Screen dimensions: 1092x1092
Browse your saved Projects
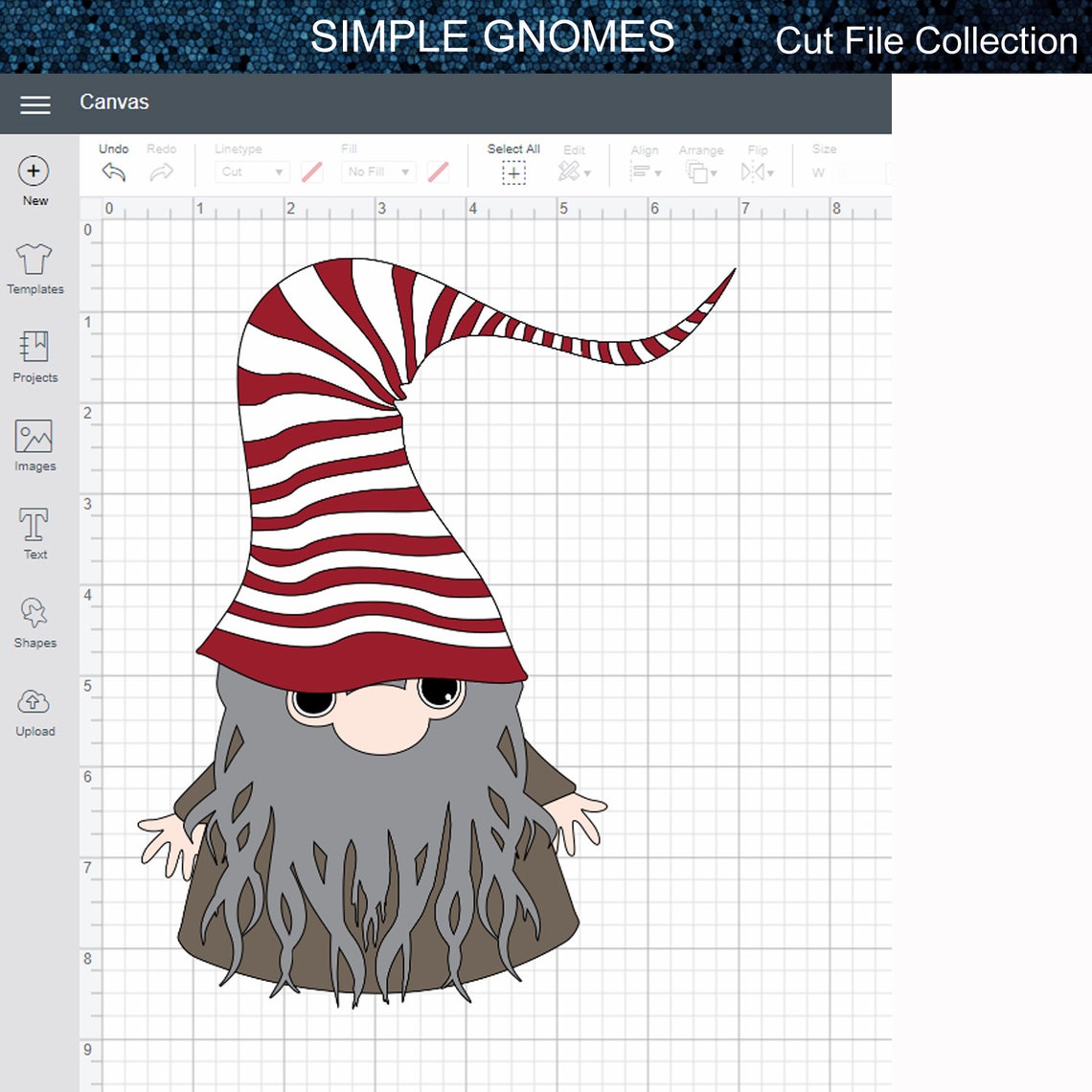(34, 356)
